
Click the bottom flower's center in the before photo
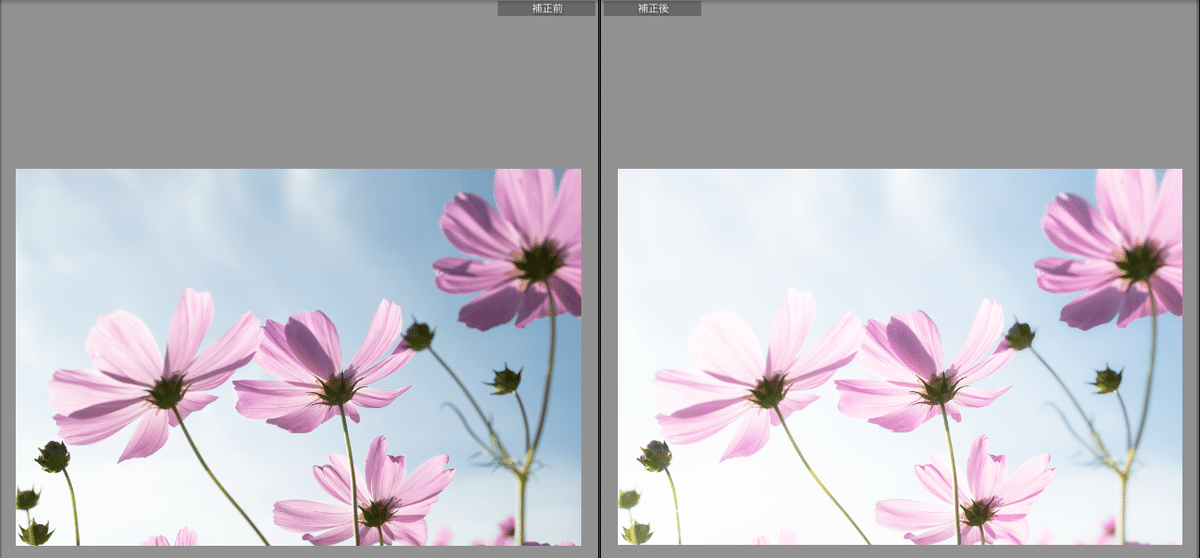pos(378,512)
